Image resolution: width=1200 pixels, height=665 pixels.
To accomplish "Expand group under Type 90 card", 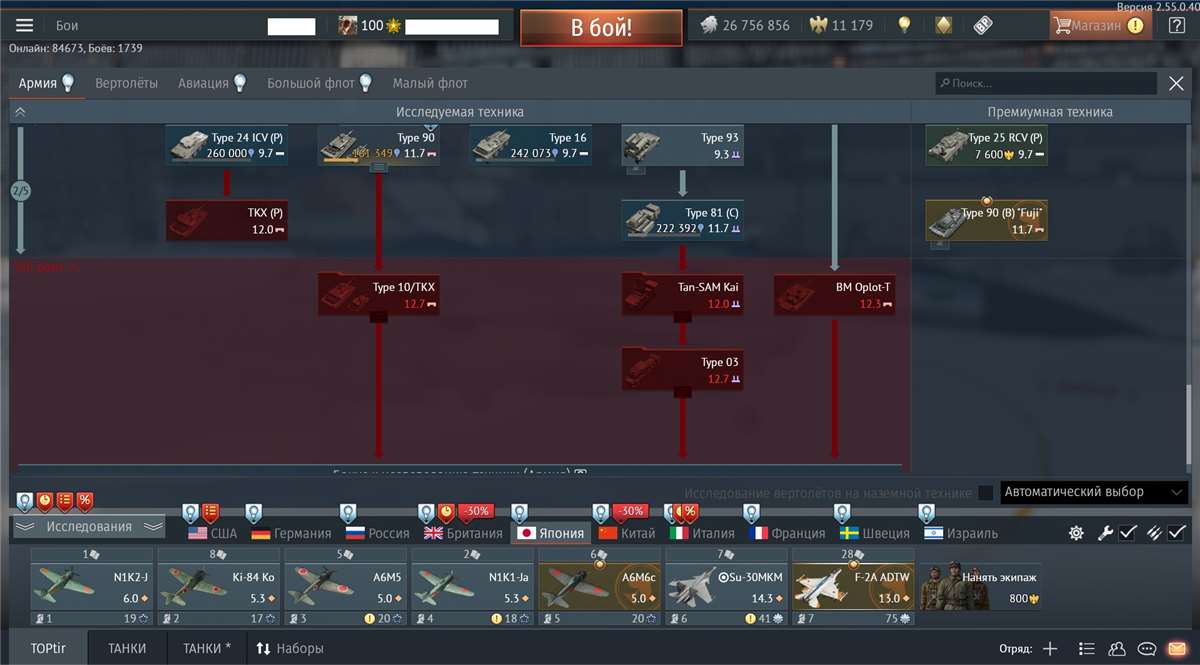I will [x=378, y=169].
